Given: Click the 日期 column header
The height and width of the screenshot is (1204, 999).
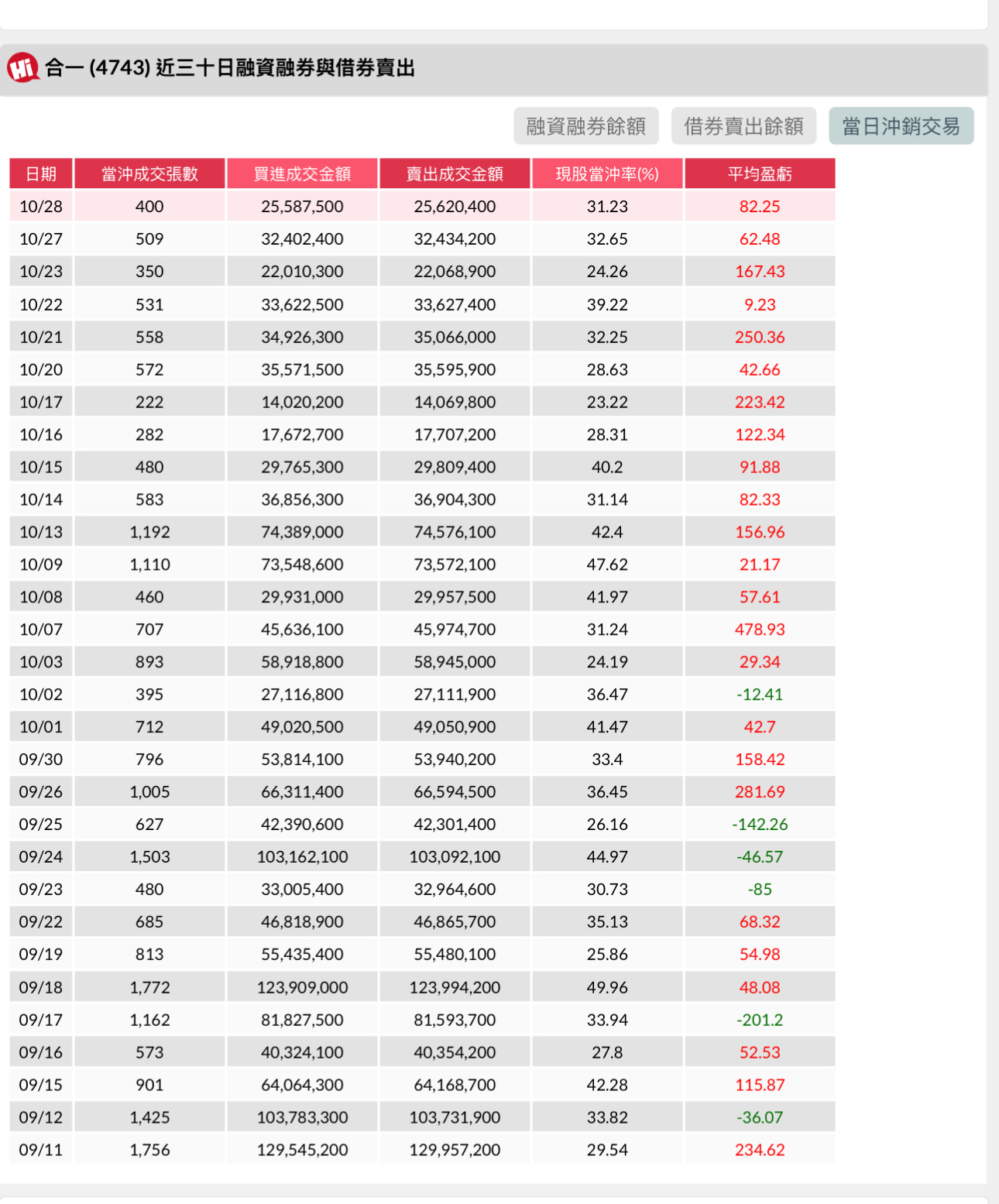Looking at the screenshot, I should pyautogui.click(x=41, y=173).
